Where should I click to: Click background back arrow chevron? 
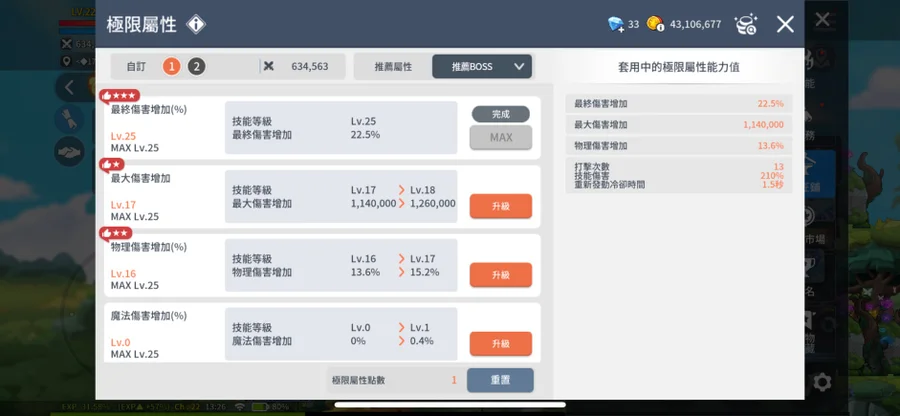point(69,87)
